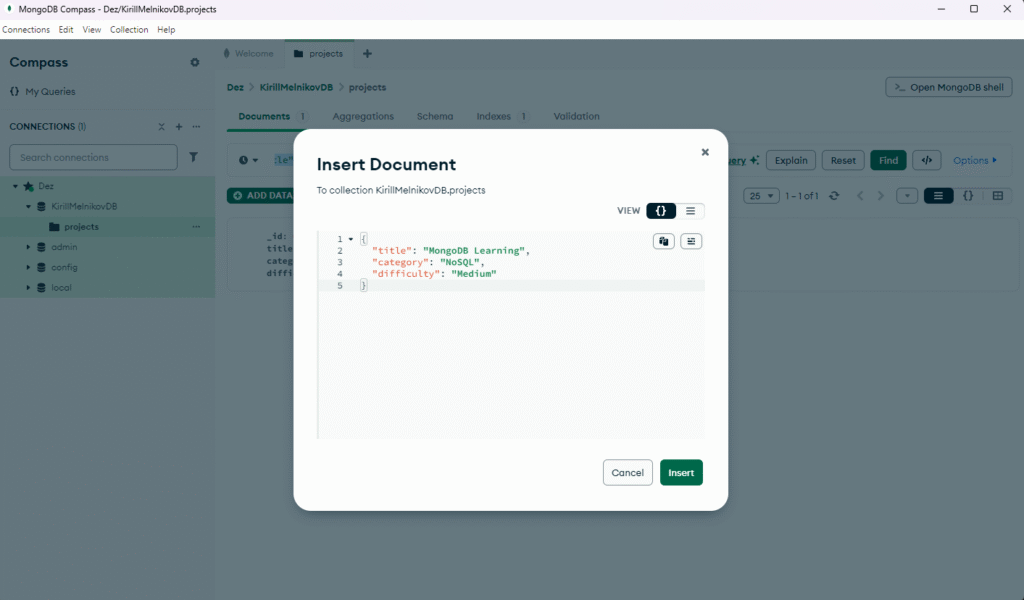Collapse the JSON object fold arrow
Screen dimensions: 1024x600
pyautogui.click(x=351, y=239)
